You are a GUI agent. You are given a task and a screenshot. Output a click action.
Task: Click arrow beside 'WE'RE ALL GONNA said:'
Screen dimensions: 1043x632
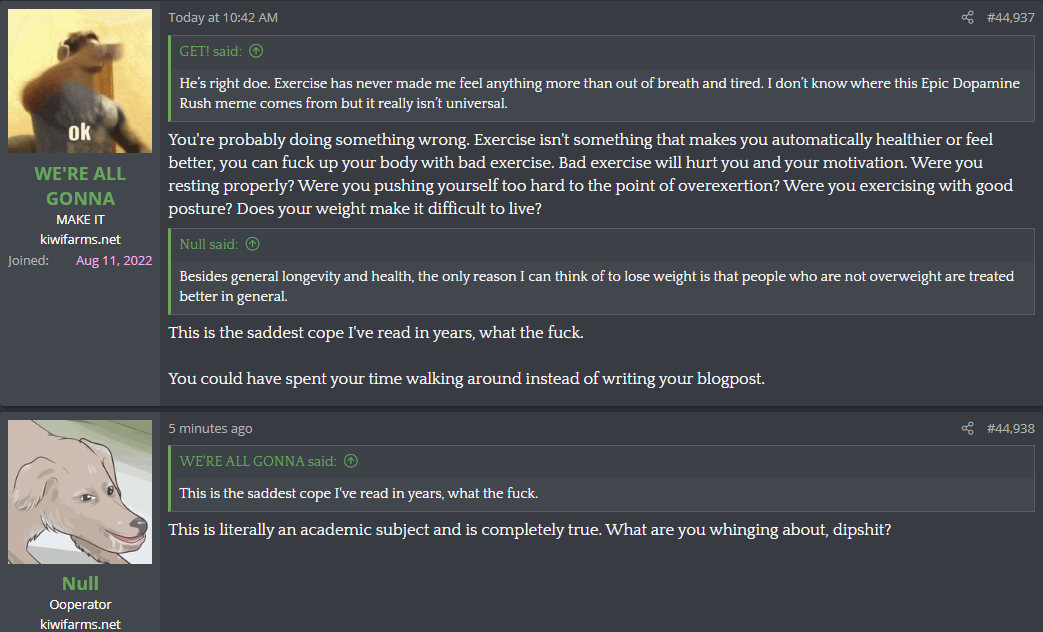(350, 461)
